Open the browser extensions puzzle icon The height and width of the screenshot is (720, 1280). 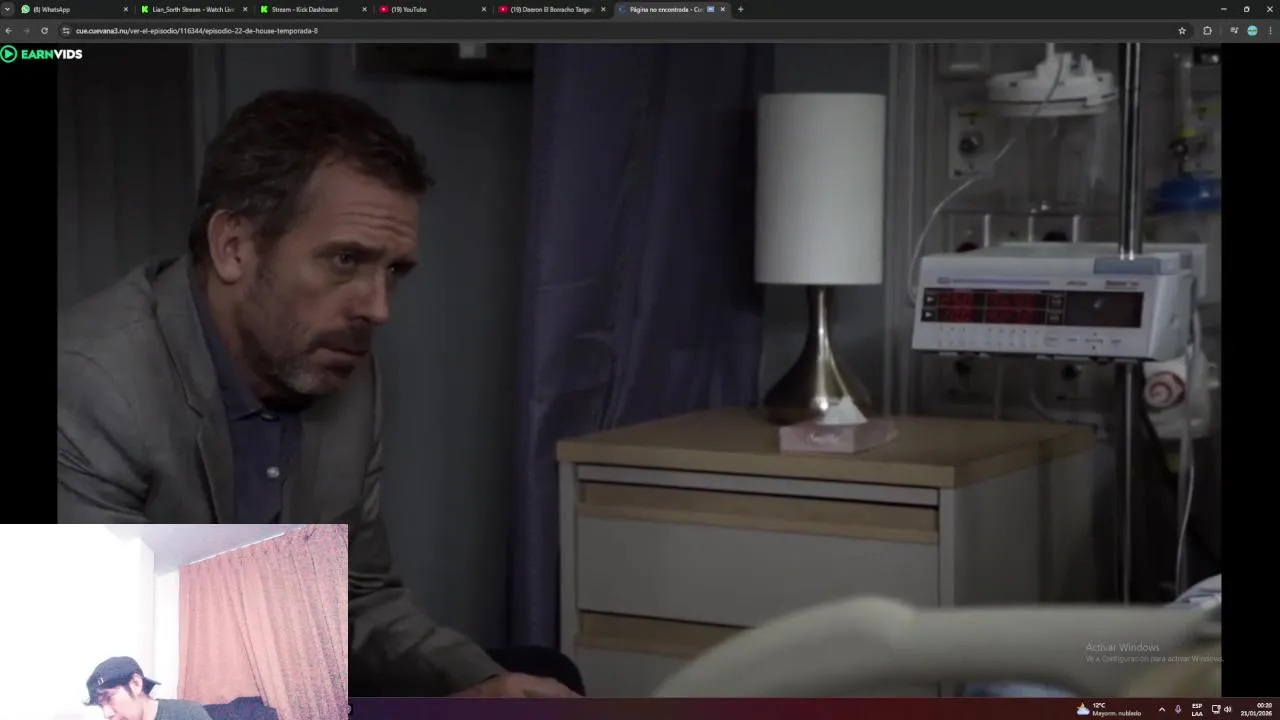point(1207,31)
